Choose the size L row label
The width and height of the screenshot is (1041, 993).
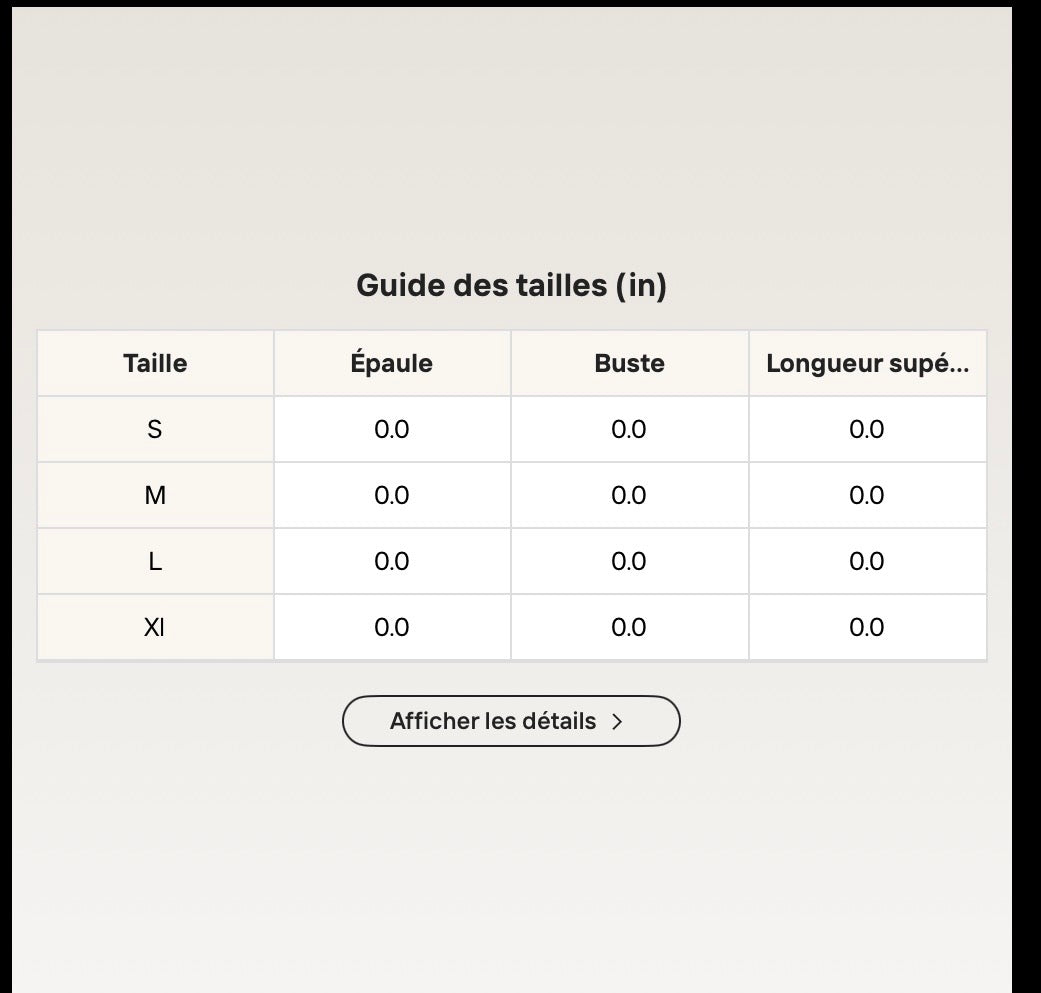[155, 561]
